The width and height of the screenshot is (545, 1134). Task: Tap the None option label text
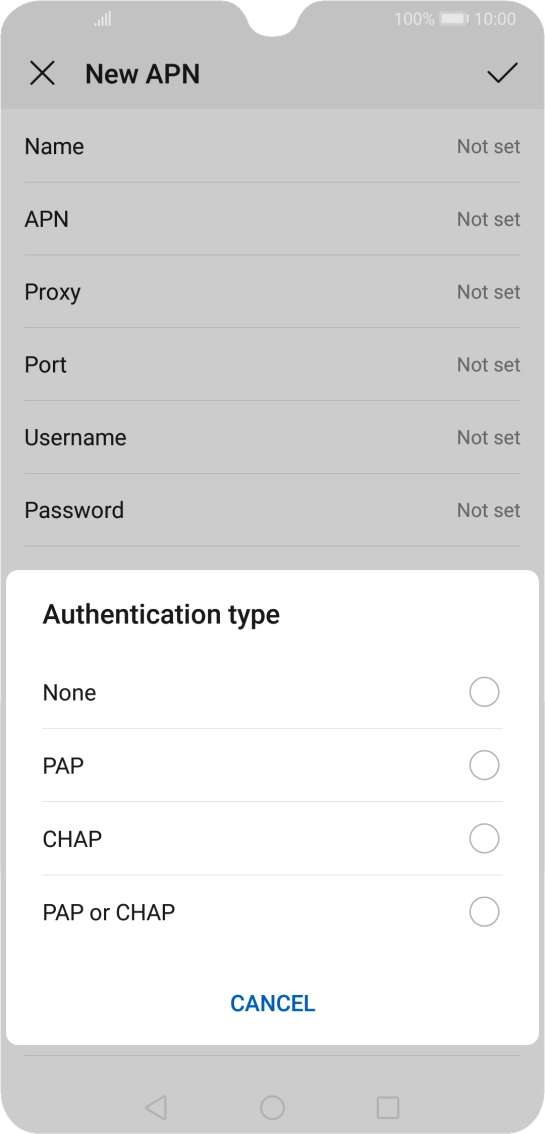pos(69,693)
